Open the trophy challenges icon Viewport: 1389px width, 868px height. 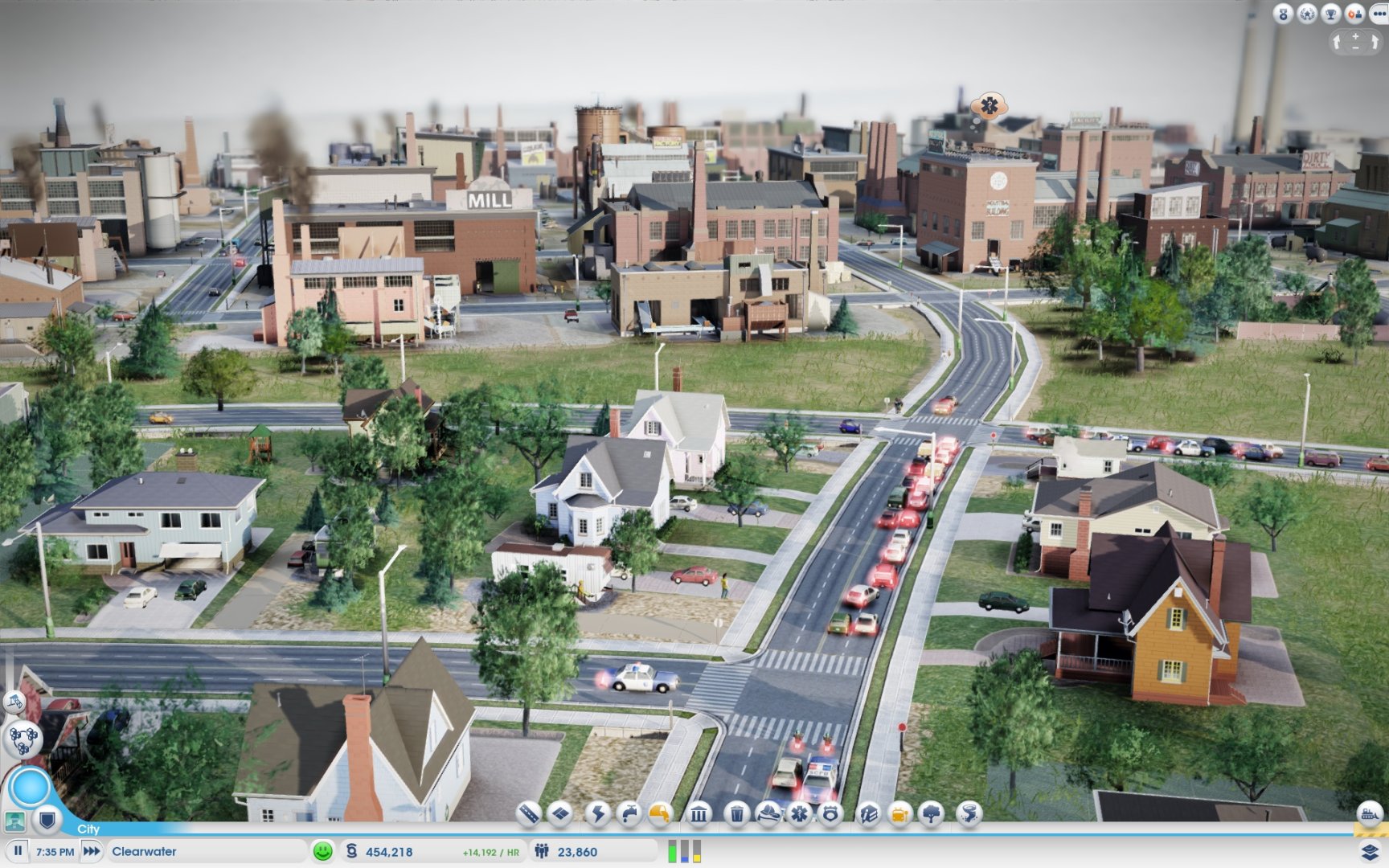pyautogui.click(x=1331, y=14)
